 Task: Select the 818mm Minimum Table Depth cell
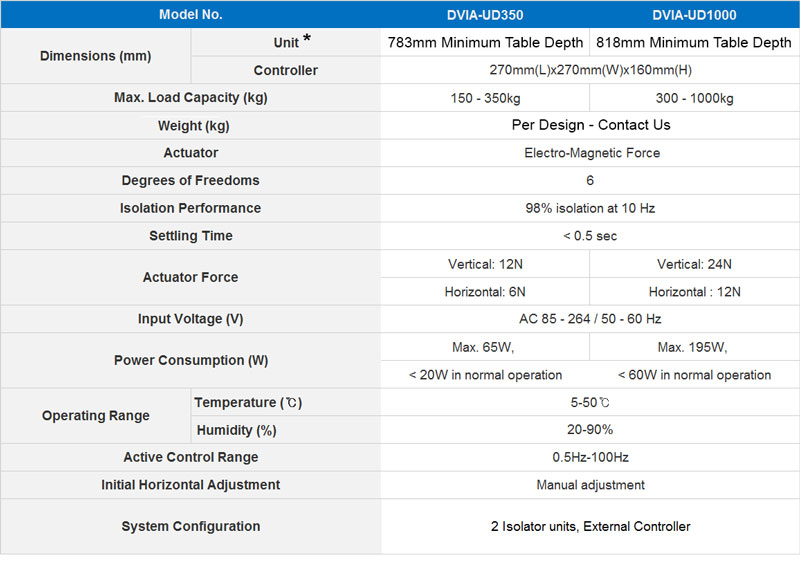click(694, 42)
